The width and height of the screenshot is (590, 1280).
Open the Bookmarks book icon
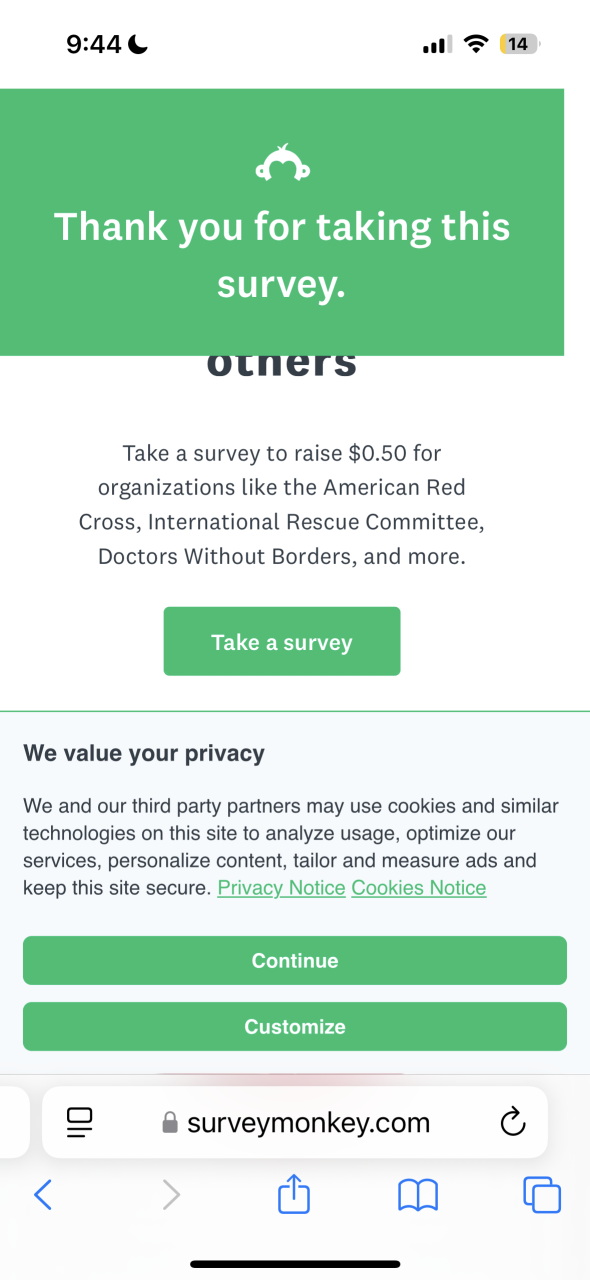(418, 1194)
